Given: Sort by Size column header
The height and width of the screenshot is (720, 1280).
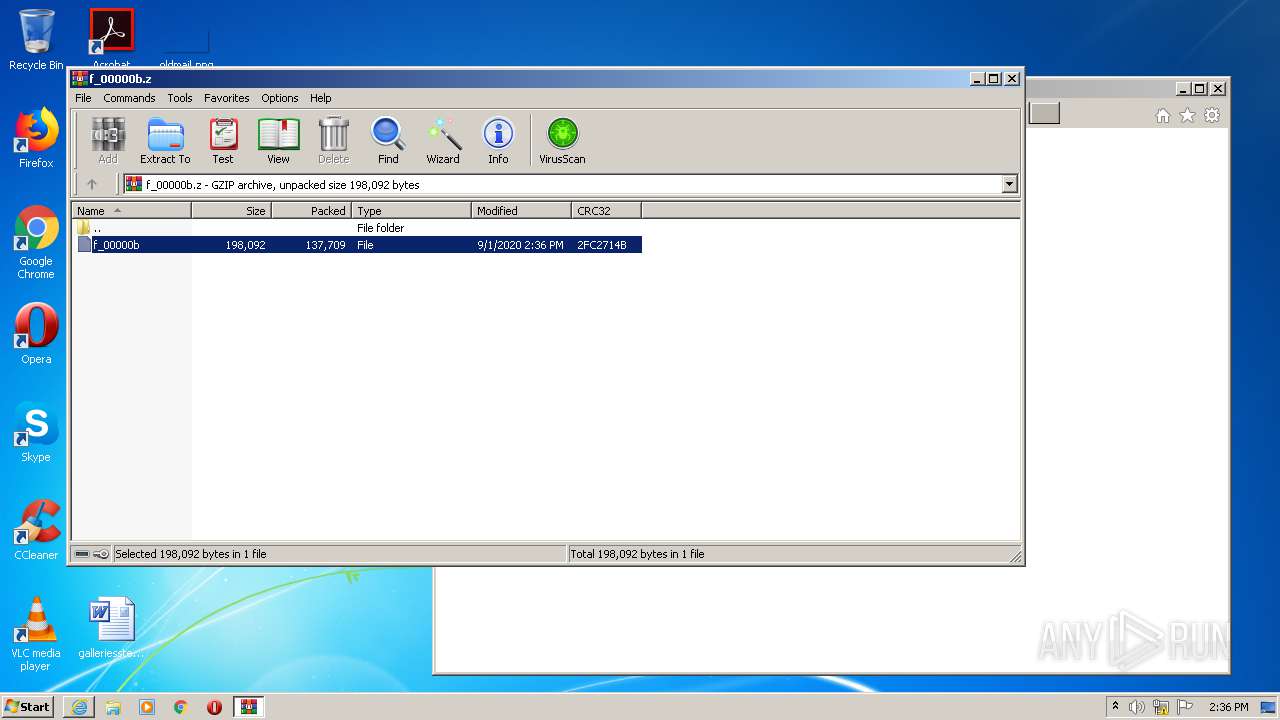Looking at the screenshot, I should pos(231,210).
